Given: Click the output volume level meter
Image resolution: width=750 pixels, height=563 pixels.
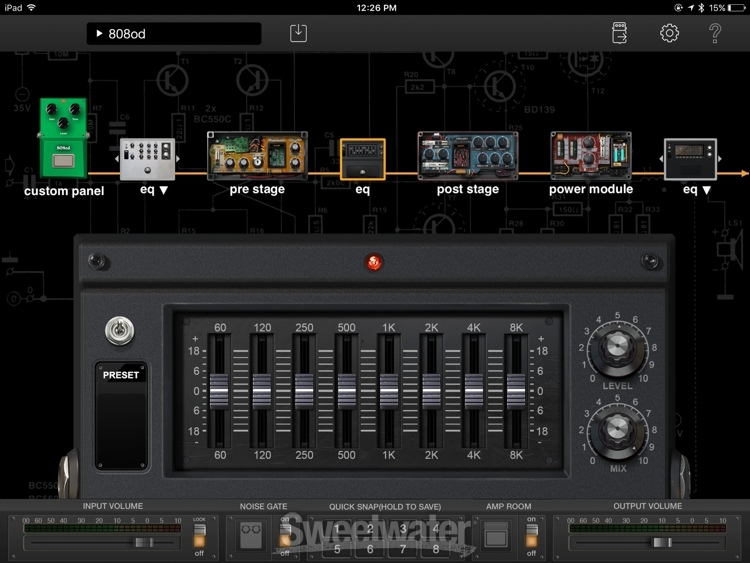Looking at the screenshot, I should (x=647, y=529).
